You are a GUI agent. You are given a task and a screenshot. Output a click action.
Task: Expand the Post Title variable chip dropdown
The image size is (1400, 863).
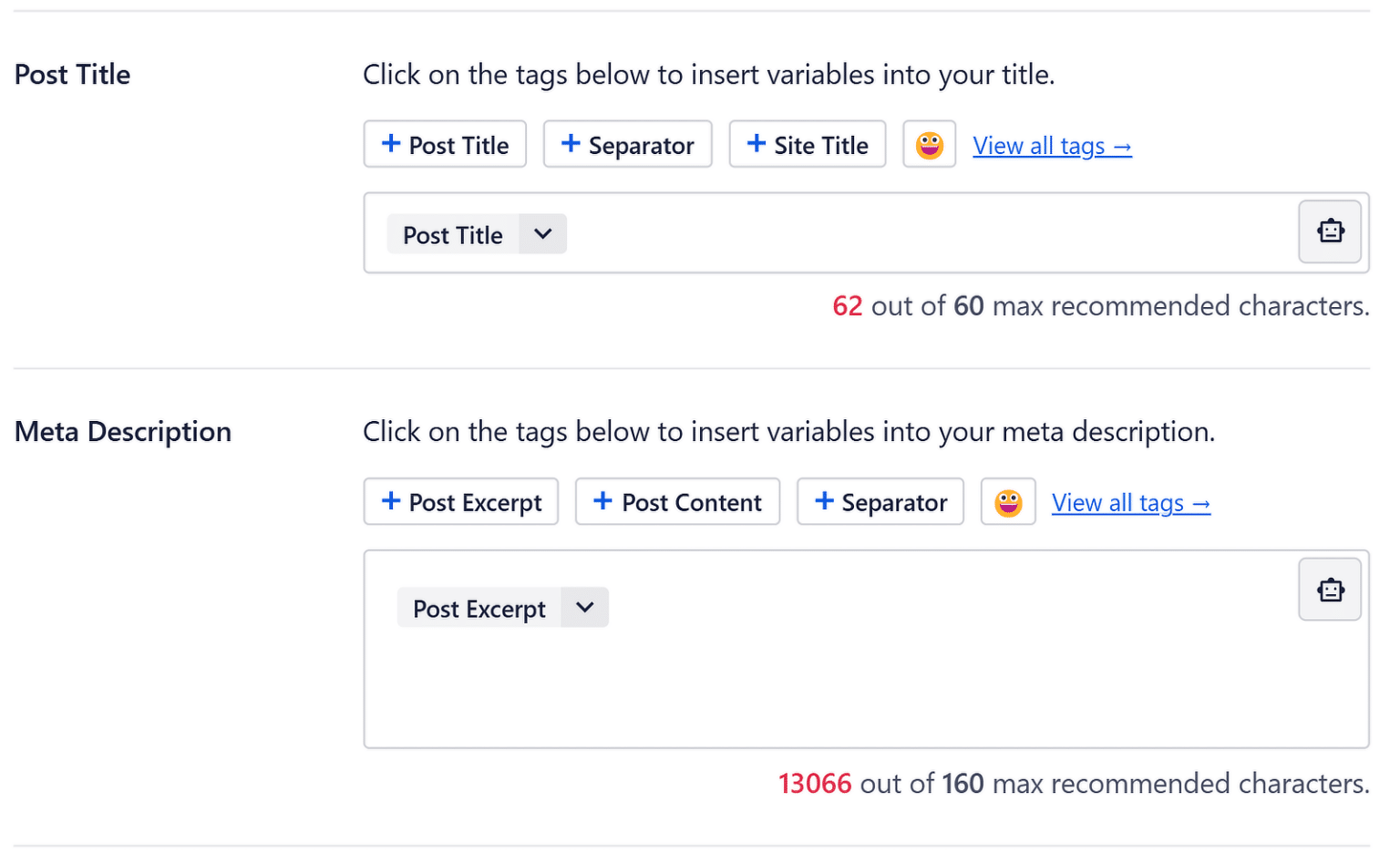[542, 234]
